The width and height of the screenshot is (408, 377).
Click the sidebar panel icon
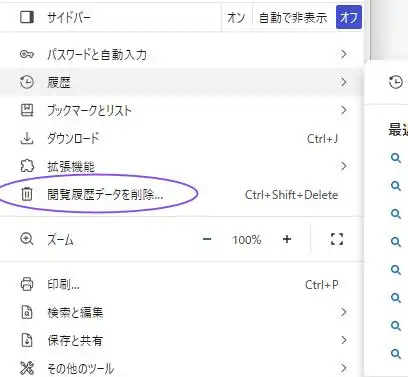pyautogui.click(x=27, y=17)
